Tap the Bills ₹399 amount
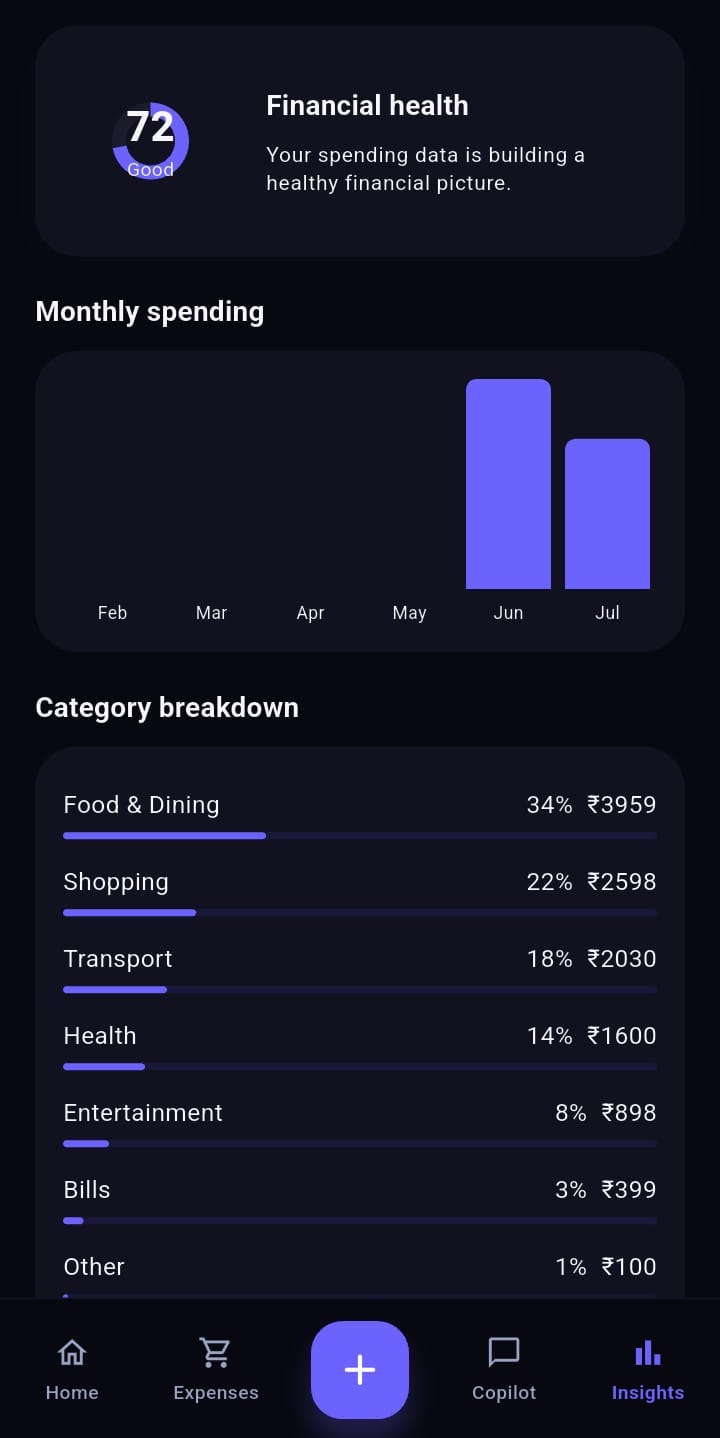720x1438 pixels. pos(629,1189)
